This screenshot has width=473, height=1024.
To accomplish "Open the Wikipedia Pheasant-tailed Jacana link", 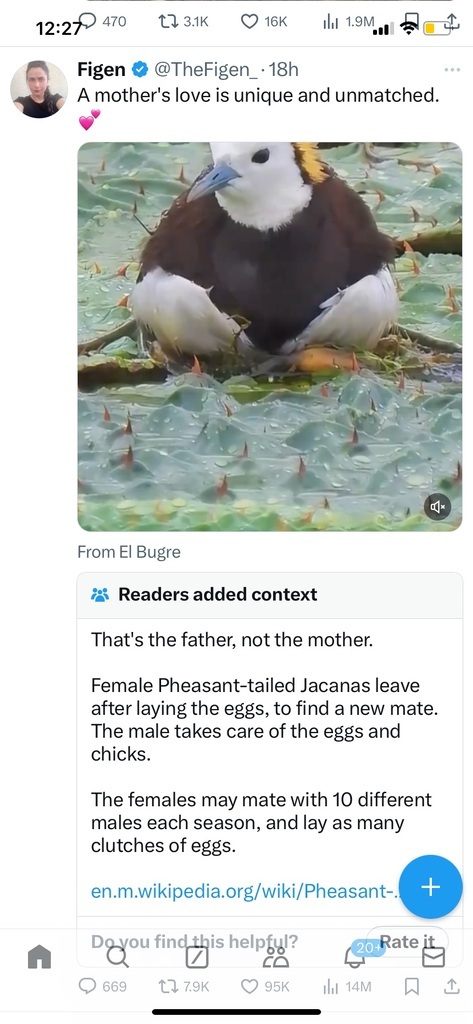I will pyautogui.click(x=246, y=891).
